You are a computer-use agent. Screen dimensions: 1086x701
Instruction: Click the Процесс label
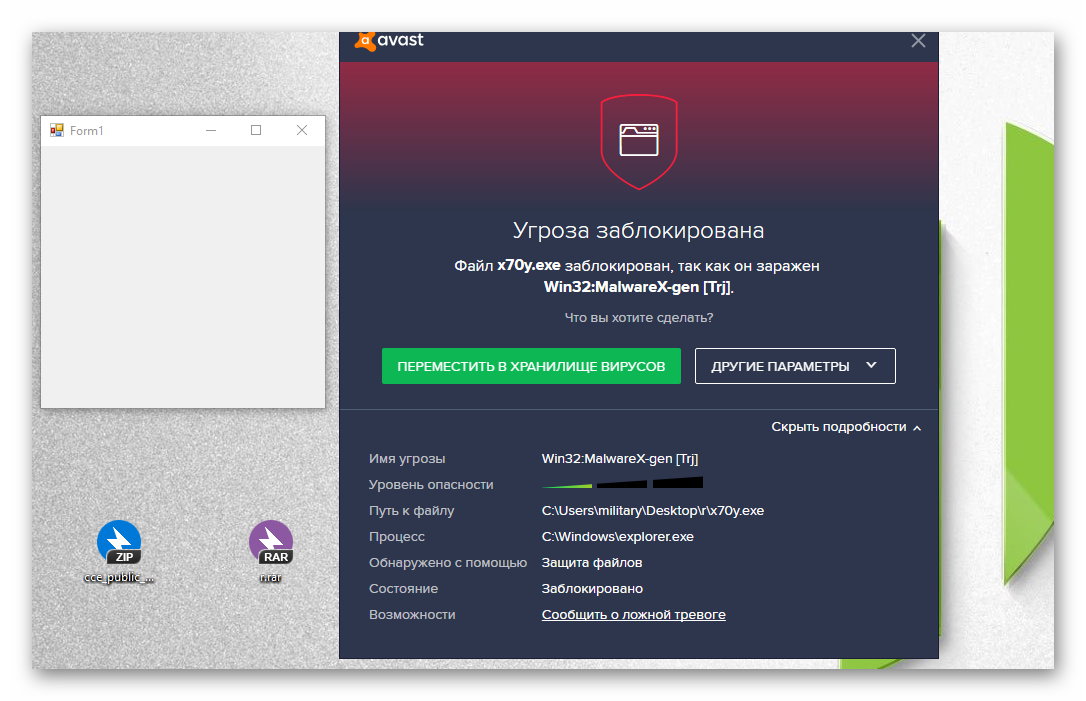tap(396, 536)
